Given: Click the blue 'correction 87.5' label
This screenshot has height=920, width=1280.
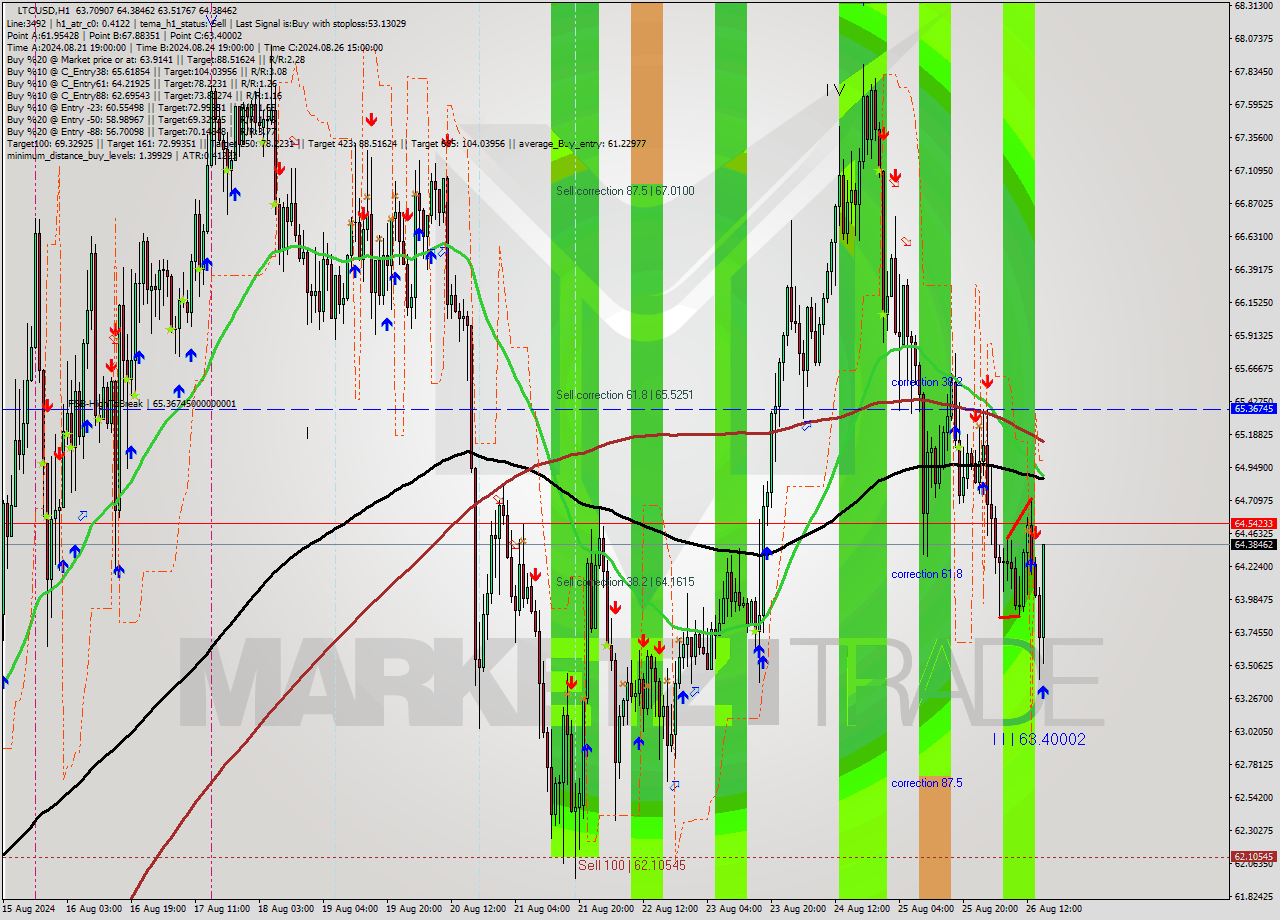Looking at the screenshot, I should [x=927, y=783].
